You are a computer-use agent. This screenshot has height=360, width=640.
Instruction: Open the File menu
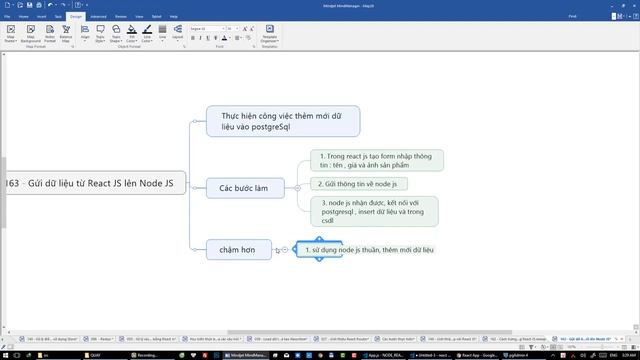[7, 17]
